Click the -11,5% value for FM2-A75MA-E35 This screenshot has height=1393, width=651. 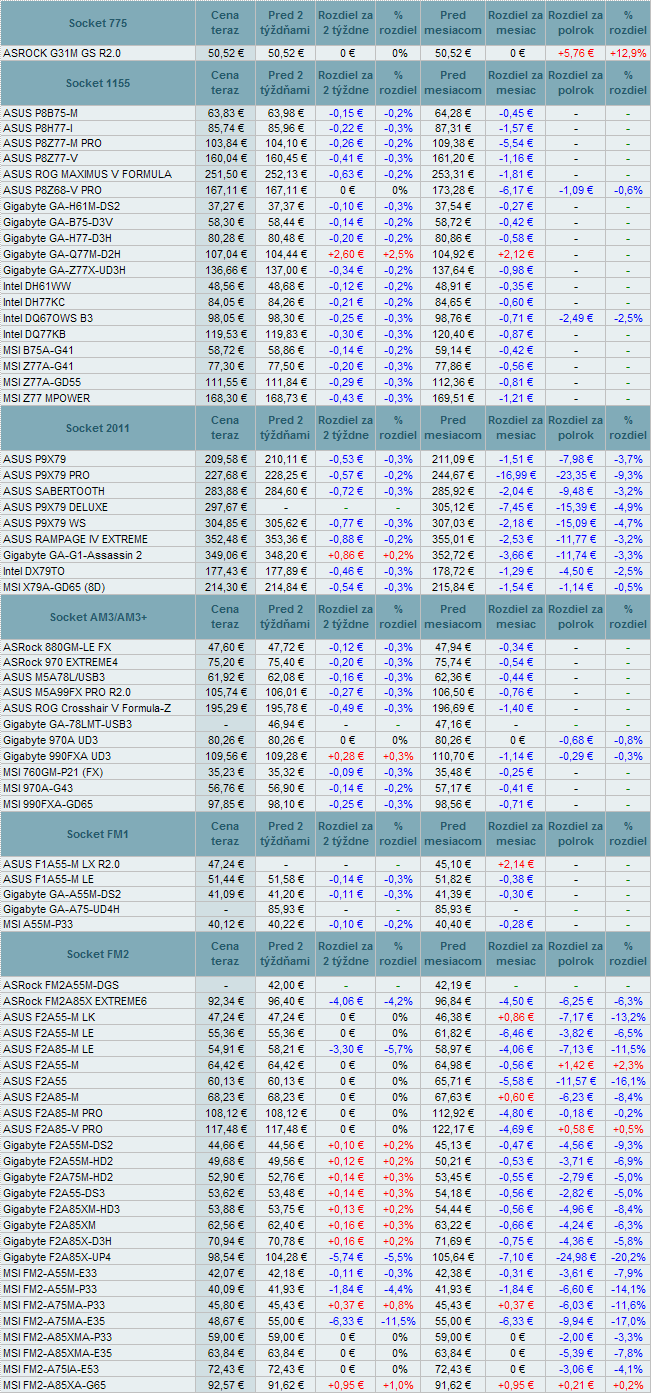click(x=399, y=1320)
